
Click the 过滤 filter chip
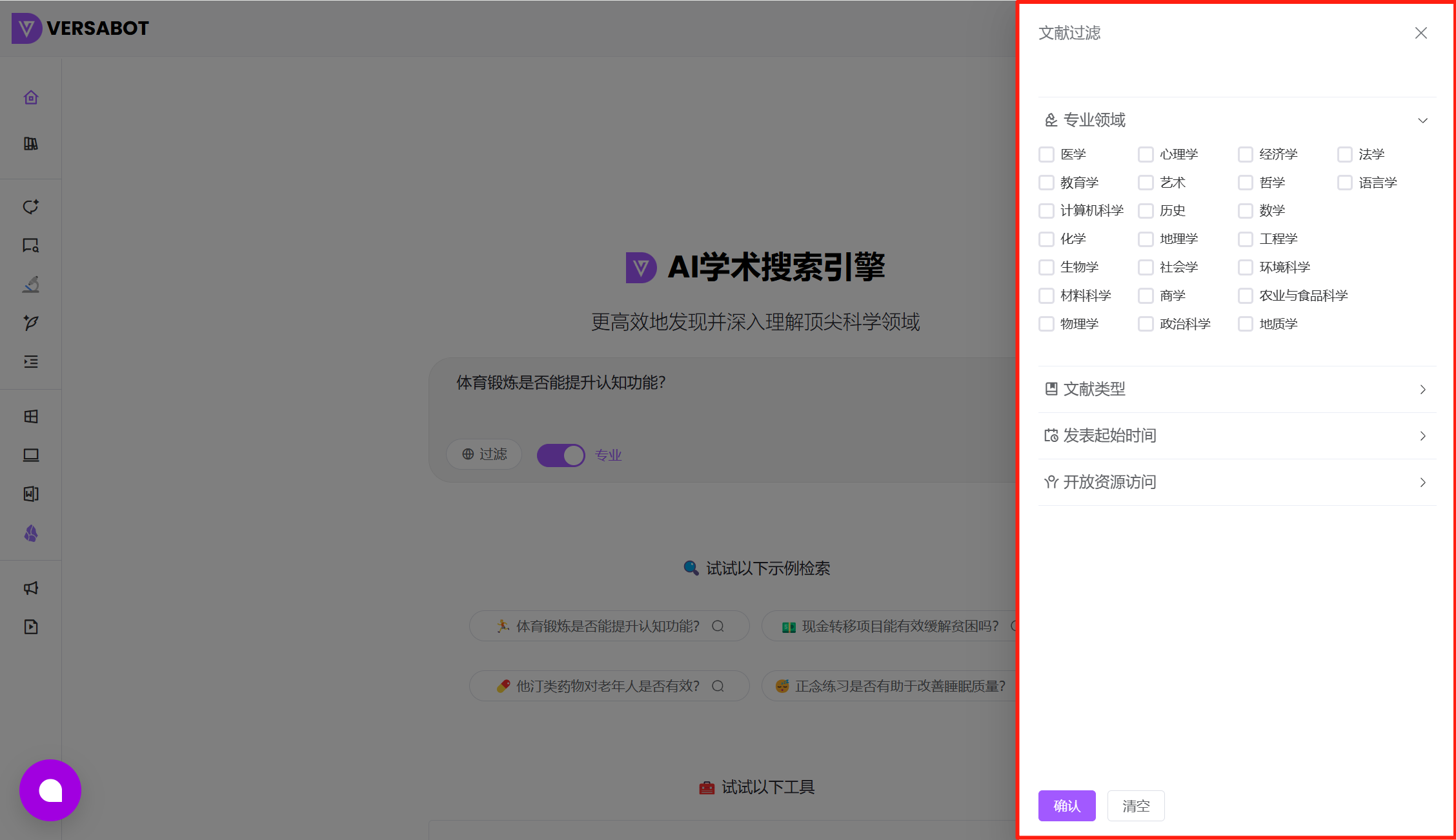(x=483, y=454)
